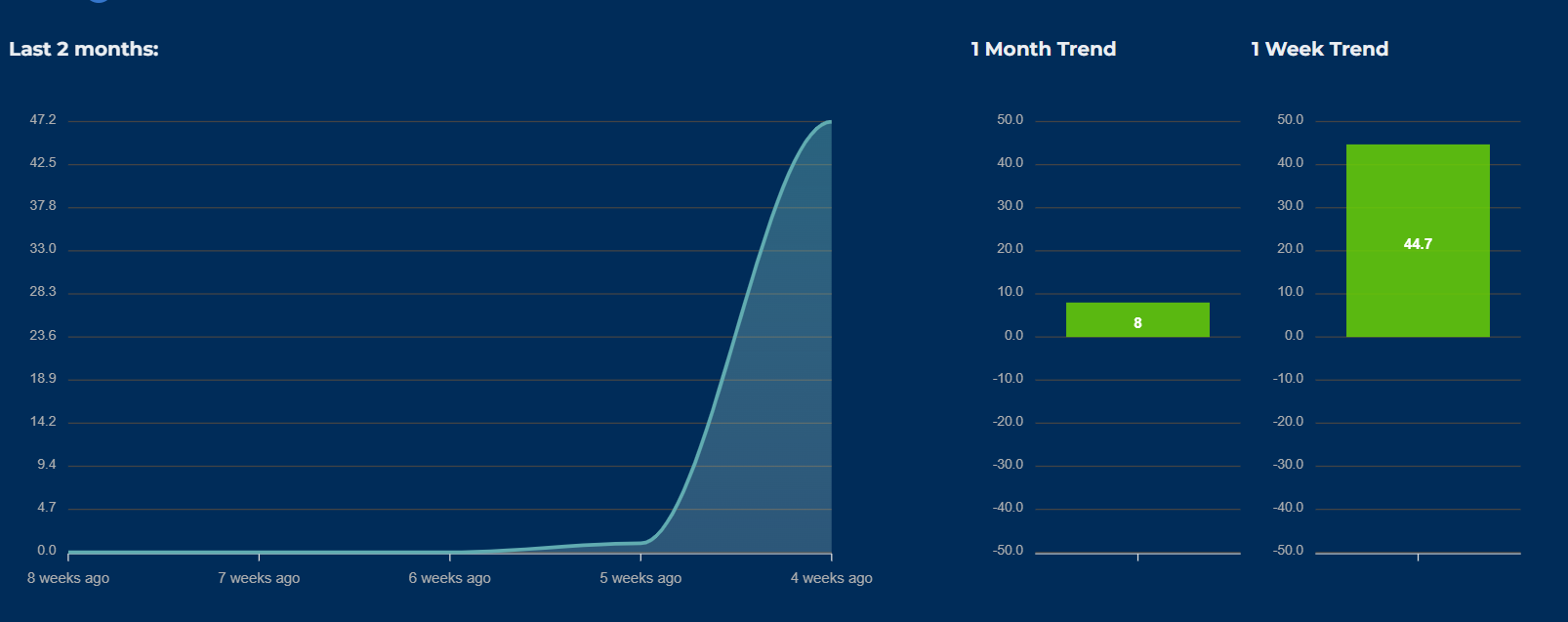The width and height of the screenshot is (1568, 622).
Task: Click the -50.0 label in 1 Month Trend
Action: click(1009, 551)
